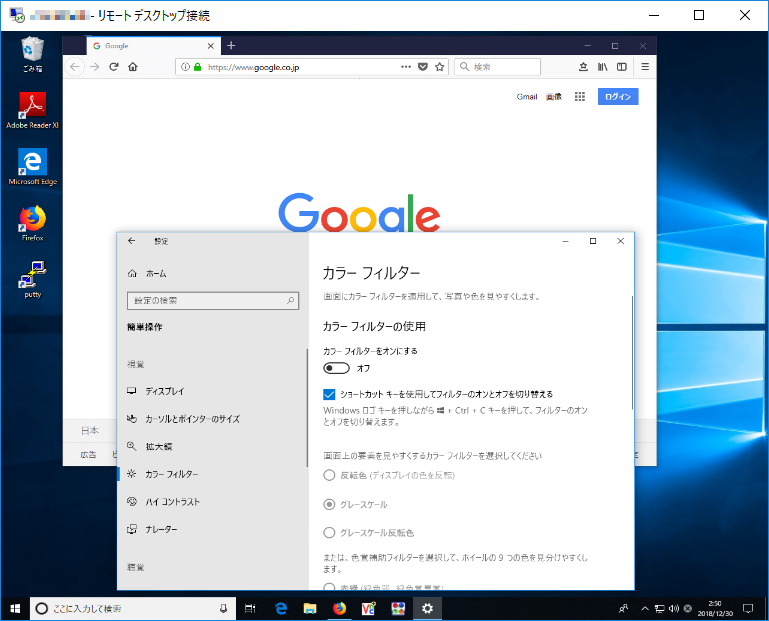Open Edge from the taskbar
769x621 pixels.
[x=281, y=609]
